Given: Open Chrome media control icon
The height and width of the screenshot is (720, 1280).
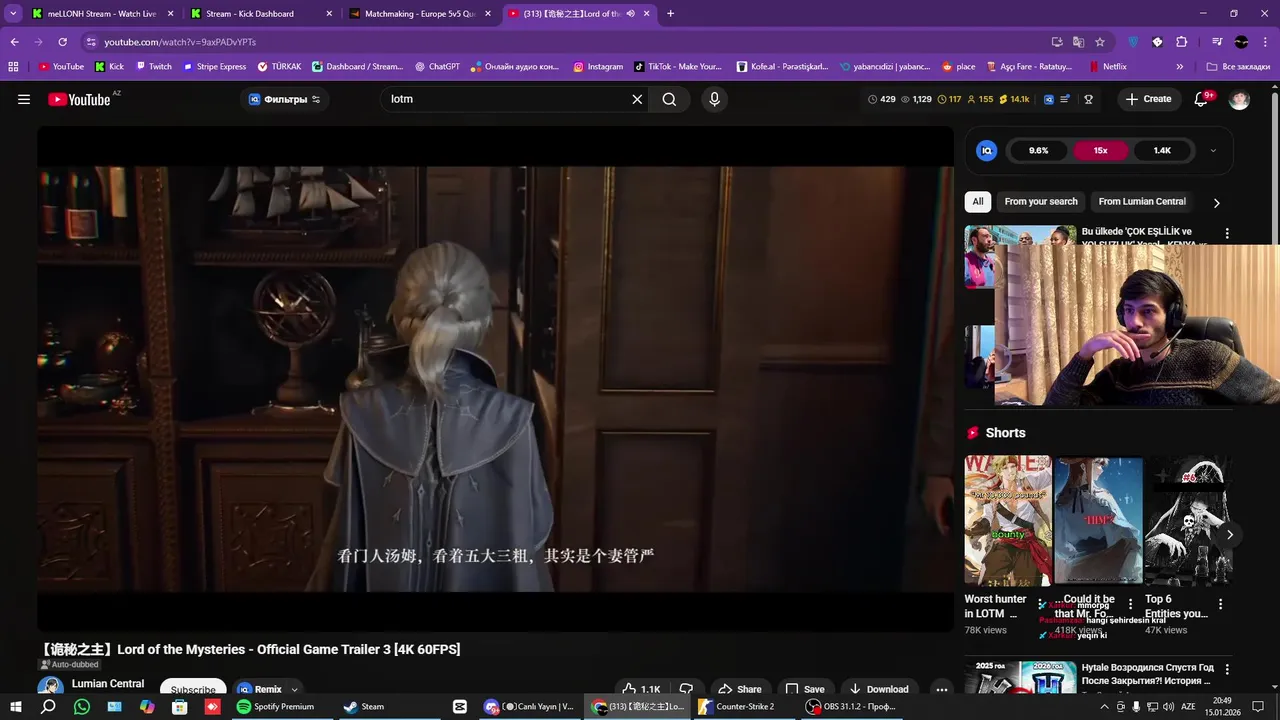Looking at the screenshot, I should click(x=1217, y=42).
